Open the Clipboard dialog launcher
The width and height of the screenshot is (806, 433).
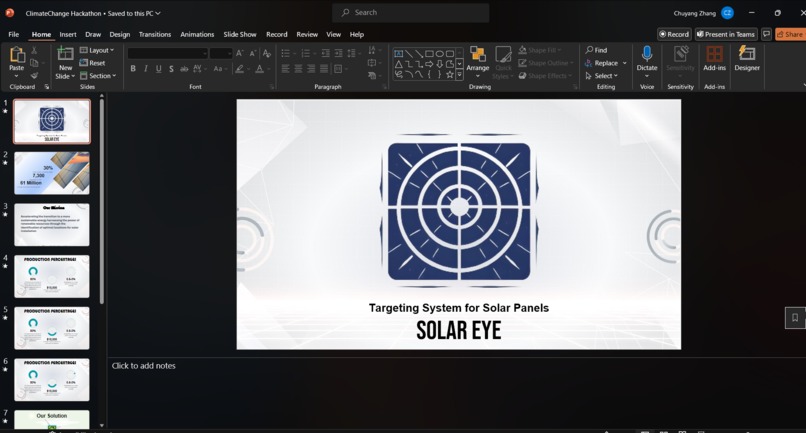(x=47, y=87)
